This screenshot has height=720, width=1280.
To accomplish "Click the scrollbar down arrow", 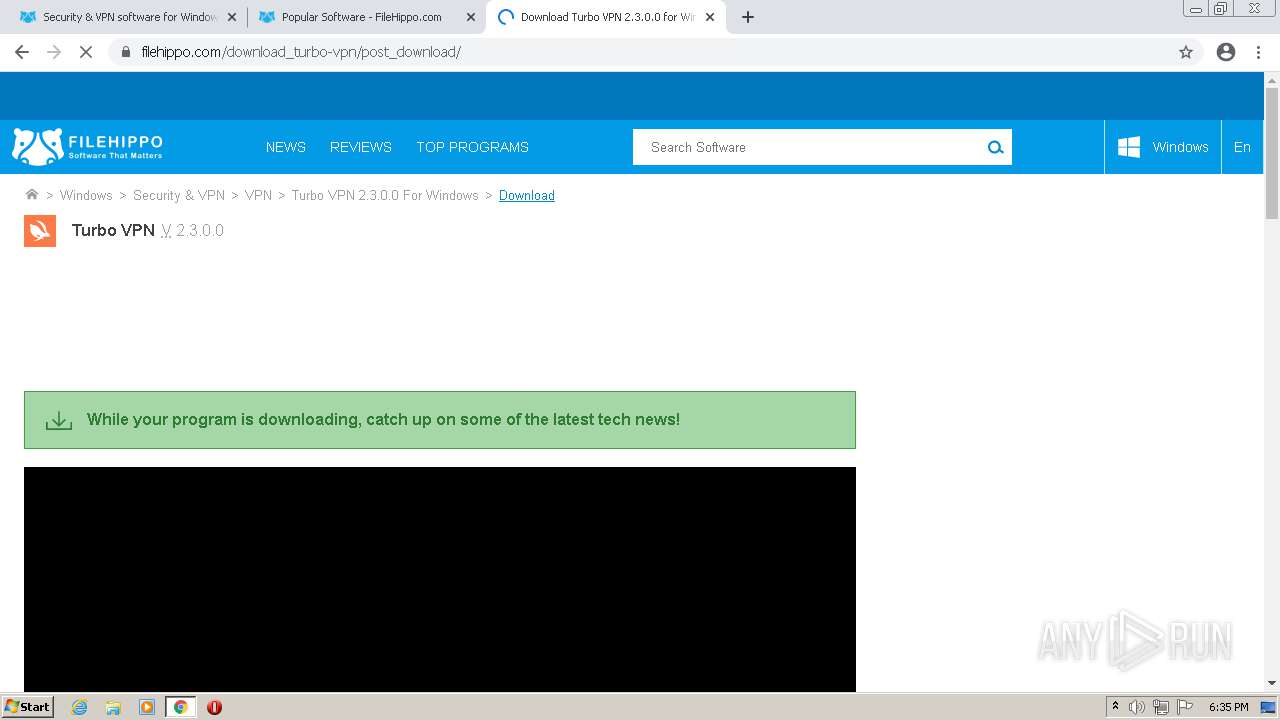I will (1272, 684).
